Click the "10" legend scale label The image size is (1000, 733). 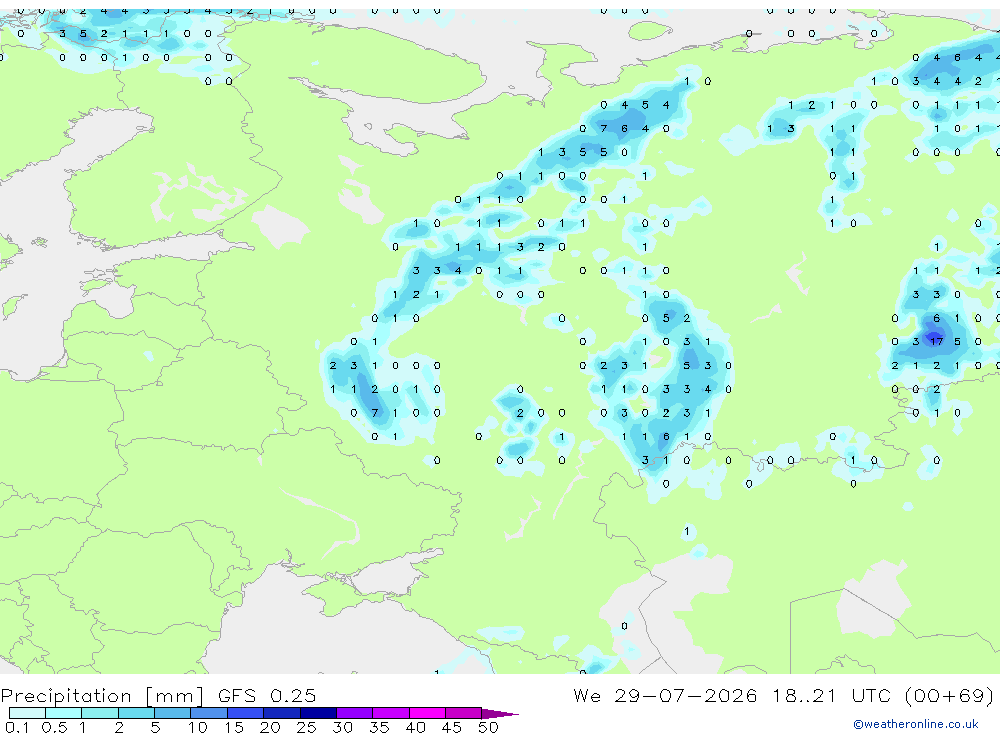(198, 727)
